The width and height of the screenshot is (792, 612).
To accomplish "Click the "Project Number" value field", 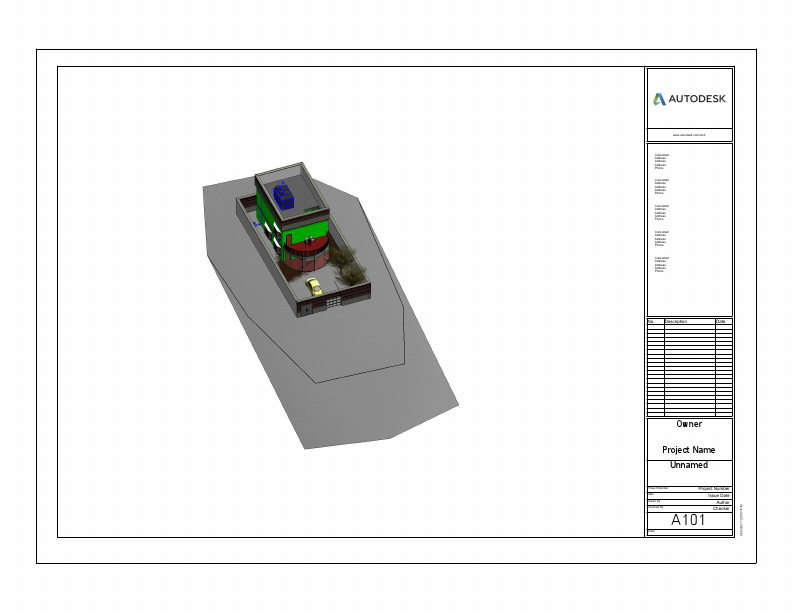I will [x=714, y=489].
